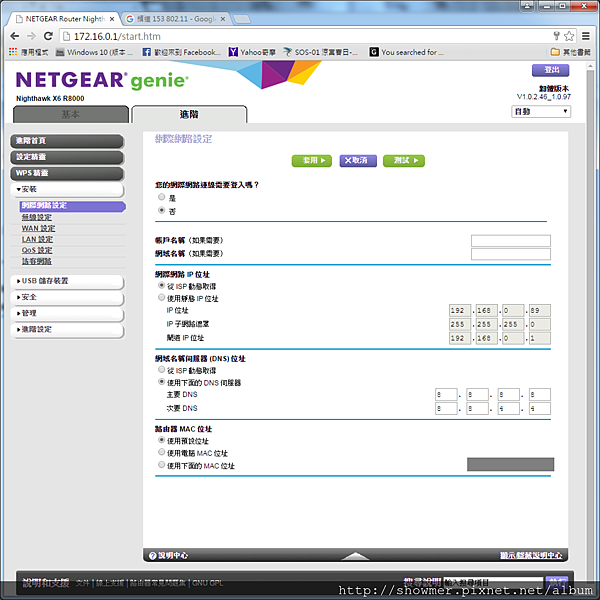Click the last secondary DNS octet field

pyautogui.click(x=540, y=408)
